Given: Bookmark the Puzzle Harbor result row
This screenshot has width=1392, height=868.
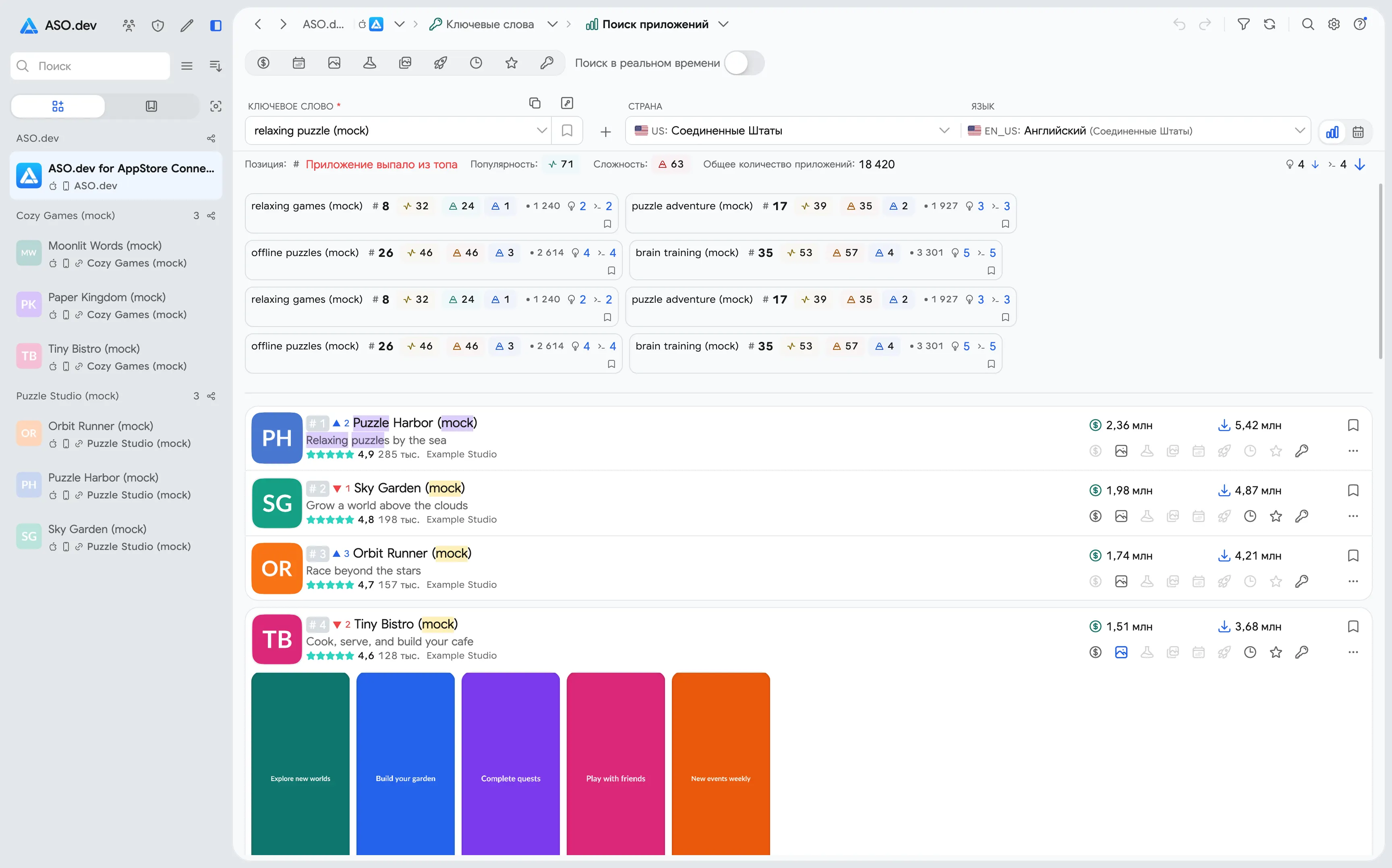Looking at the screenshot, I should pos(1353,426).
